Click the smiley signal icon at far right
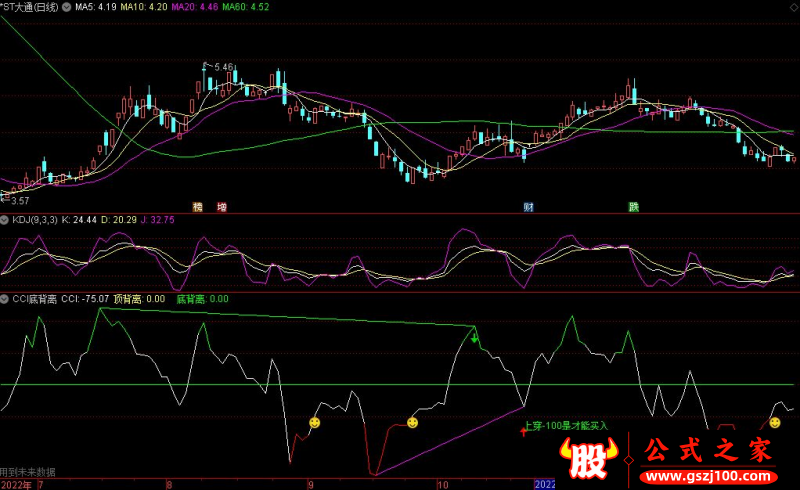Viewport: 800px width, 490px height. click(x=775, y=423)
